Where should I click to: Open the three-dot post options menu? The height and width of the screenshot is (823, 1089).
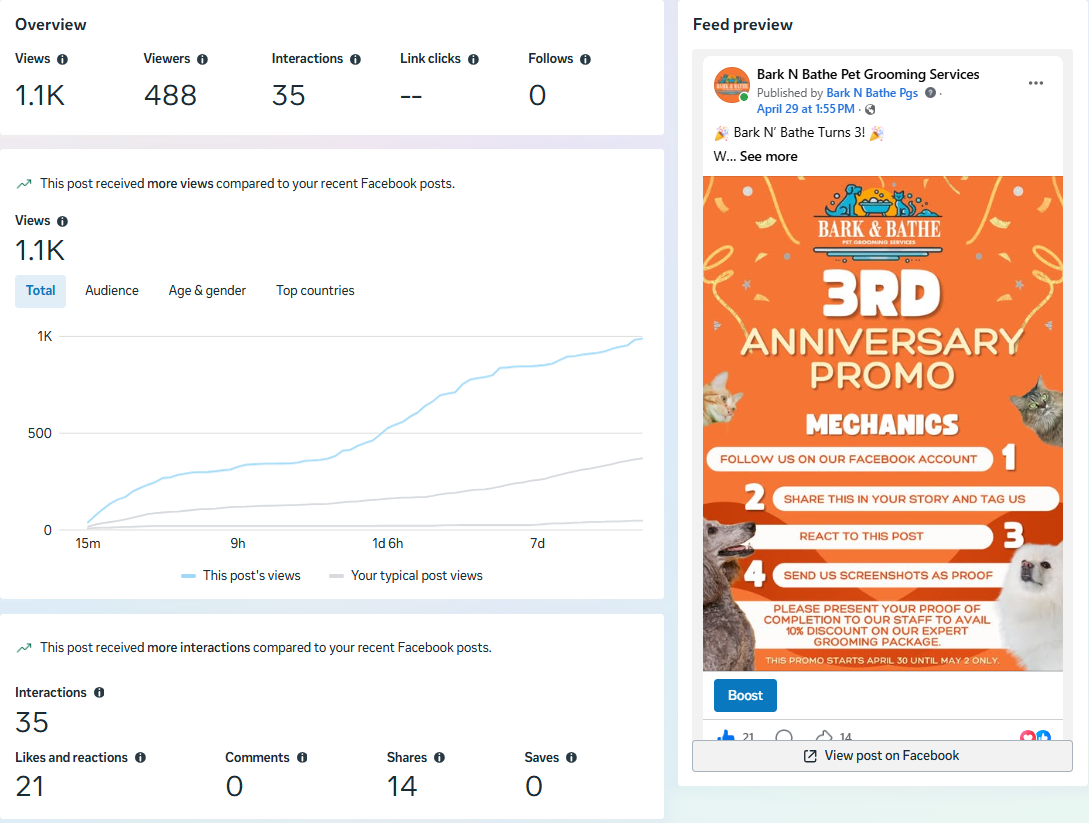(x=1036, y=83)
